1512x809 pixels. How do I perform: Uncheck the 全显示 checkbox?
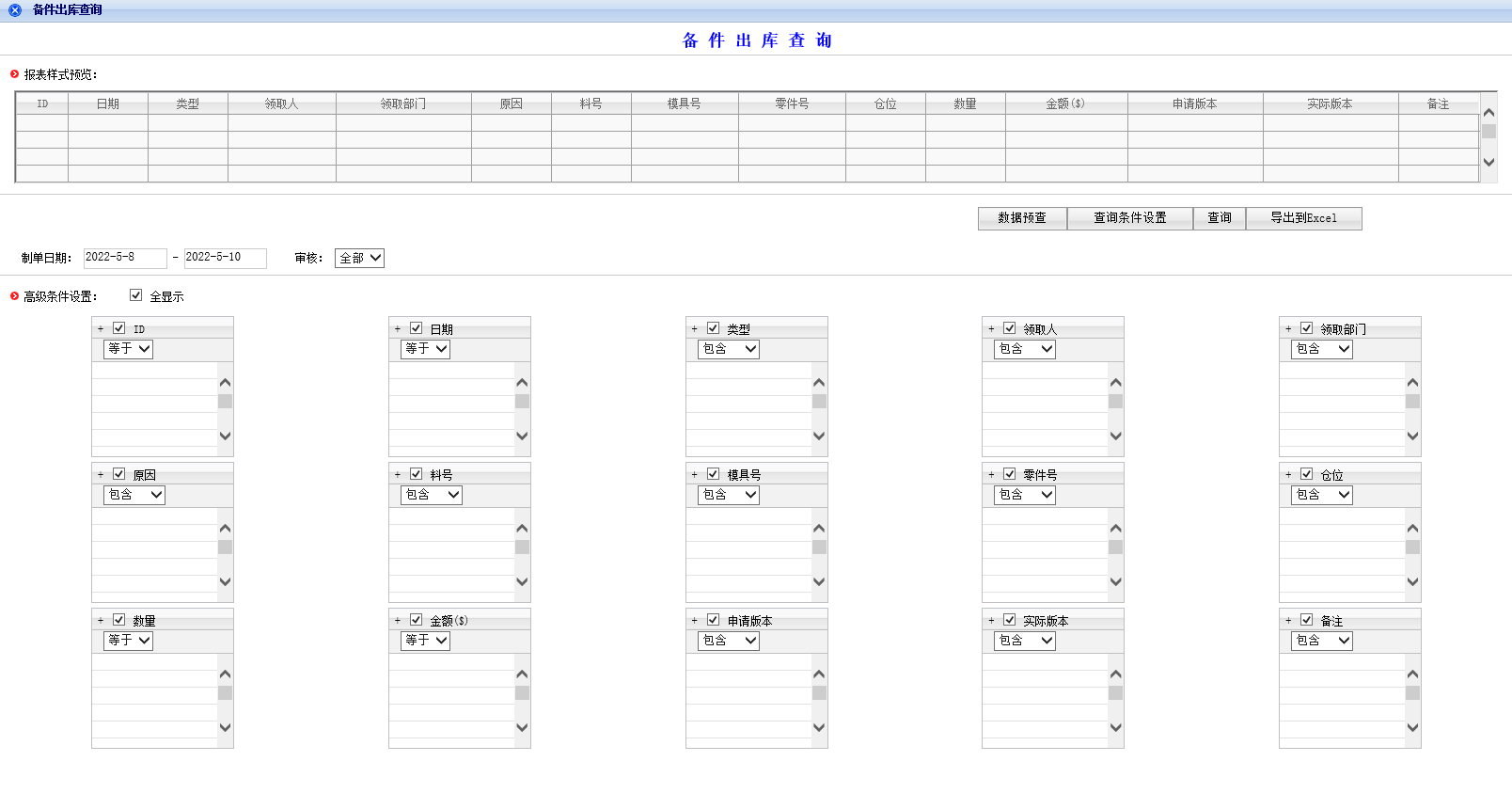(136, 295)
